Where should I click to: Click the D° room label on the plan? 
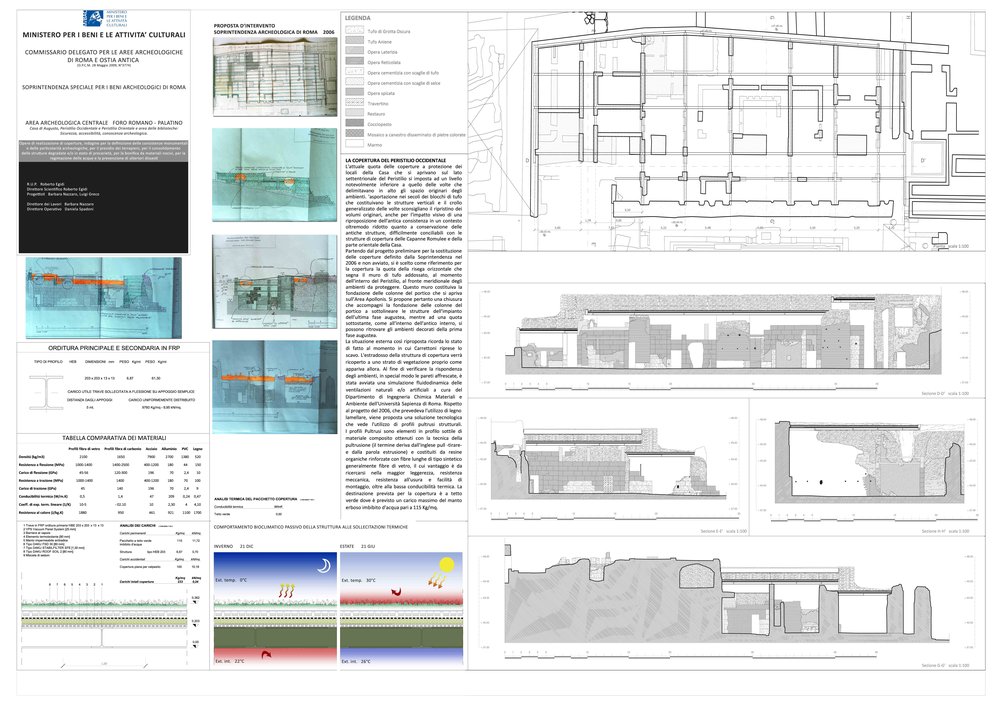click(x=922, y=161)
